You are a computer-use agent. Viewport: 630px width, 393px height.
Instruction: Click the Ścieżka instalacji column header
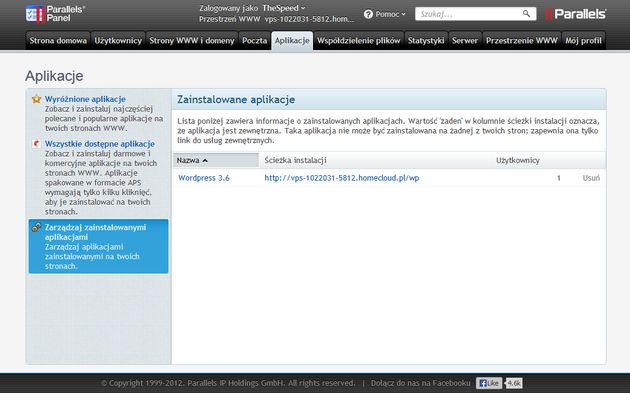pos(295,160)
